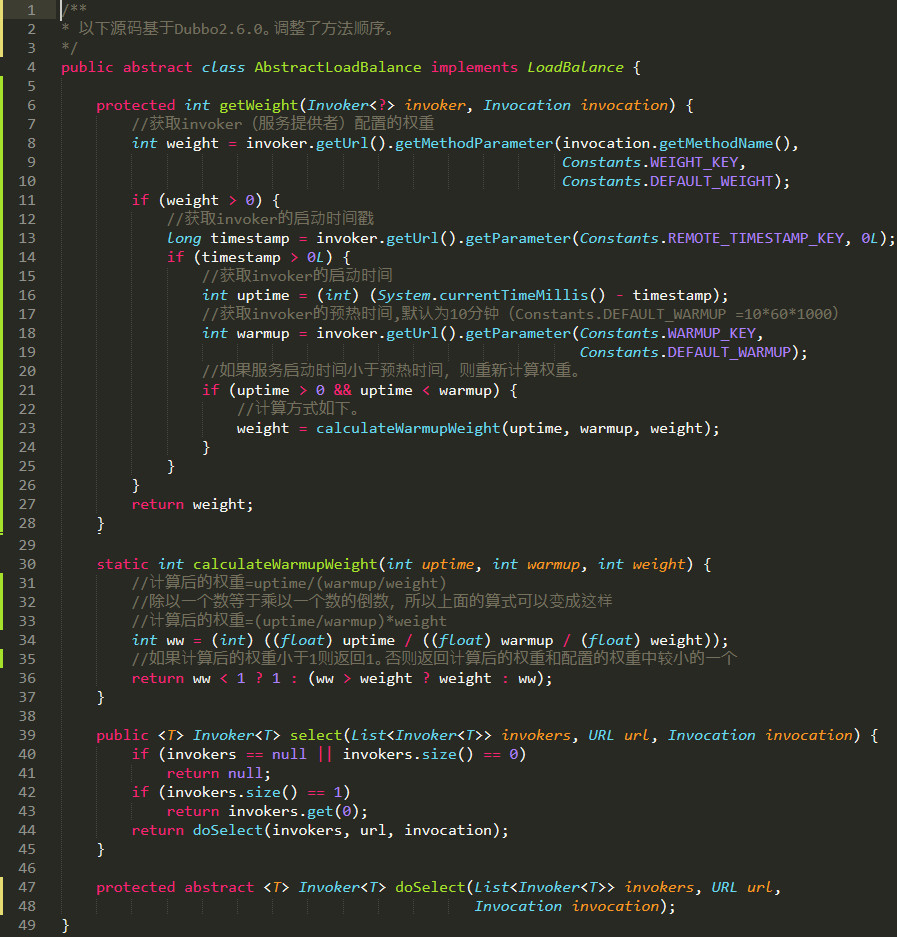Click line number 21 in the gutter

(x=27, y=390)
